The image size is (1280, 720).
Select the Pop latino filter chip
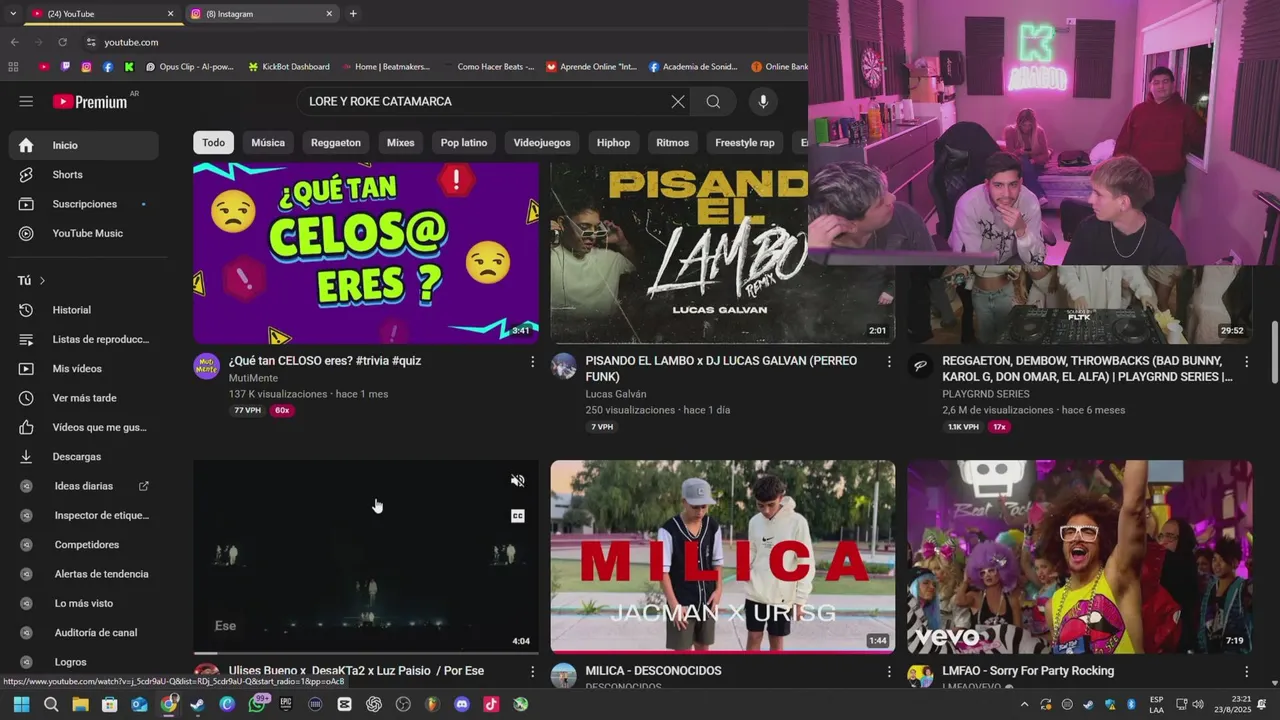coord(464,143)
